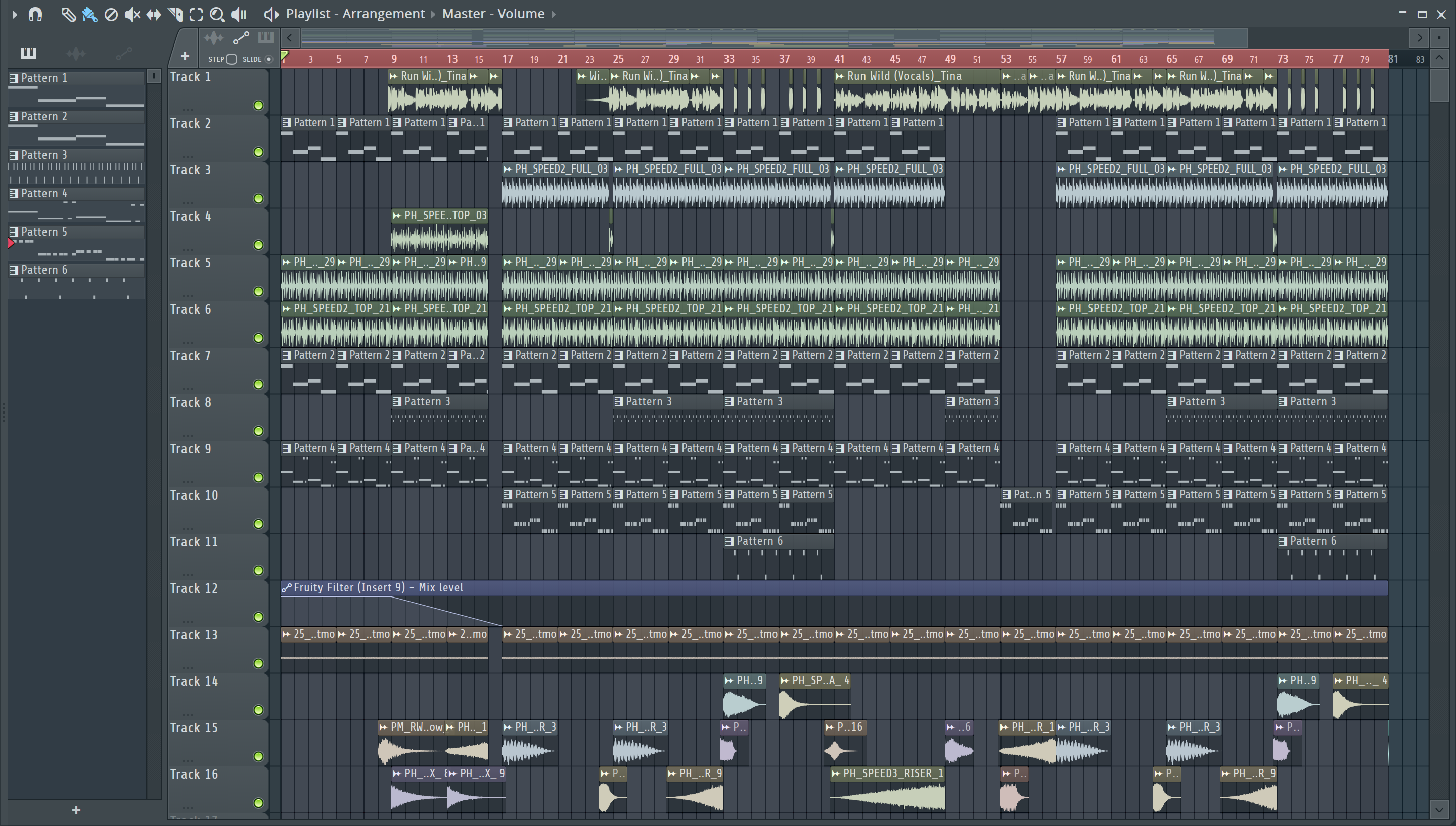Click the Track 10 header label
1456x826 pixels.
[x=194, y=496]
